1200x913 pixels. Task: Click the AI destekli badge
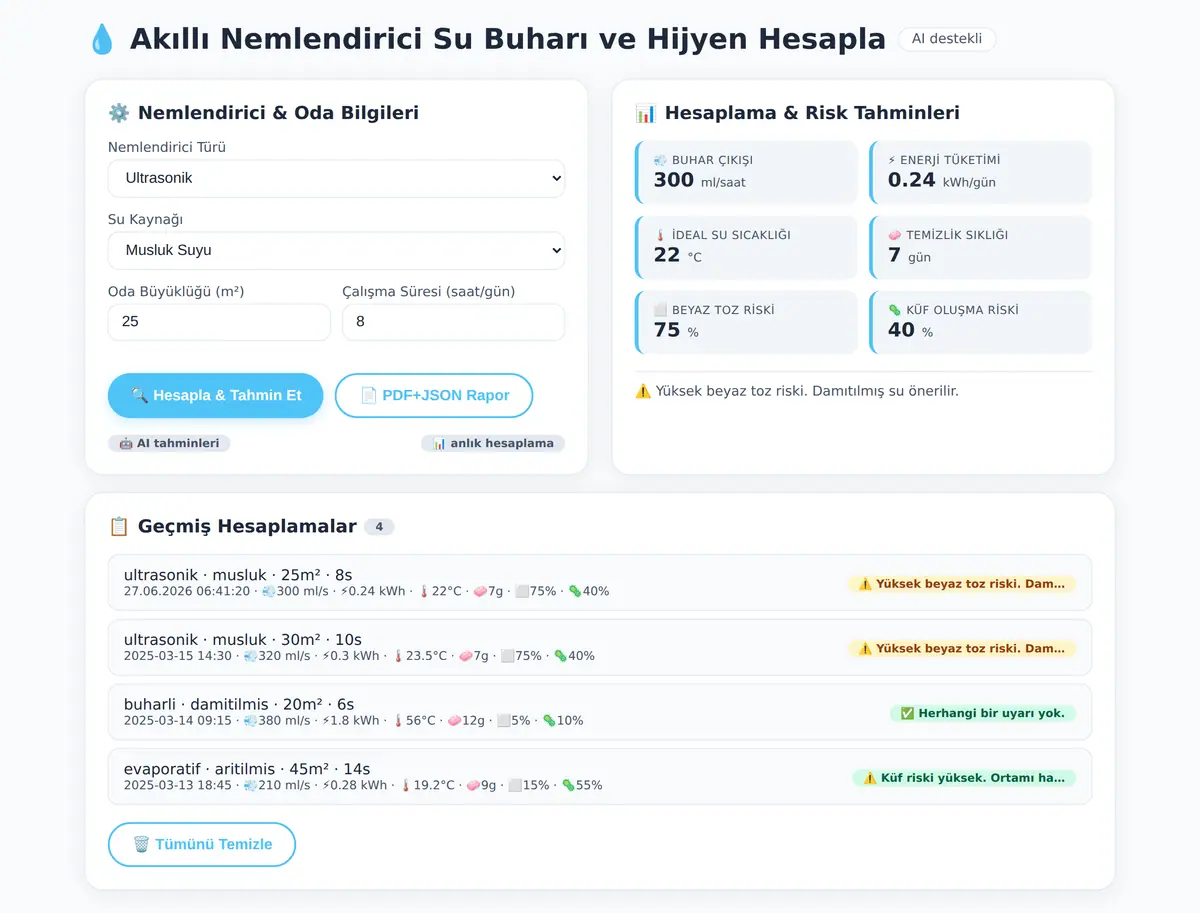click(x=947, y=39)
